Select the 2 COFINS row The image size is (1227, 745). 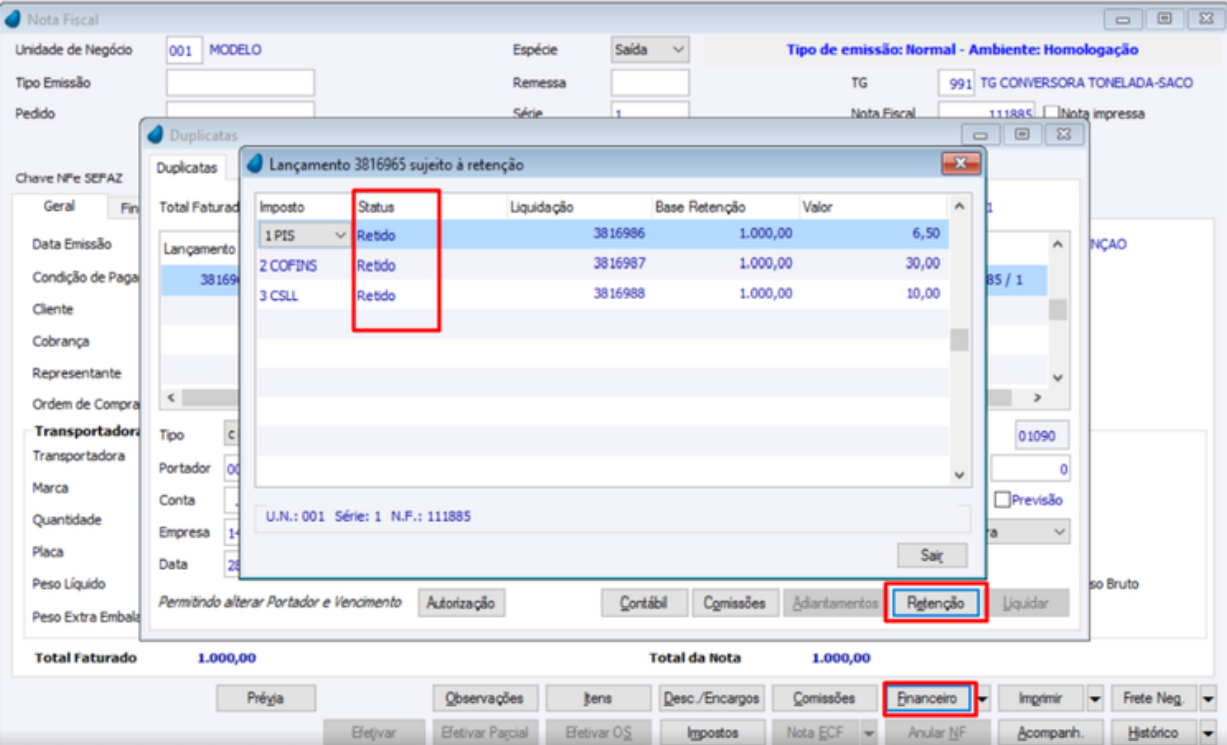pyautogui.click(x=600, y=265)
